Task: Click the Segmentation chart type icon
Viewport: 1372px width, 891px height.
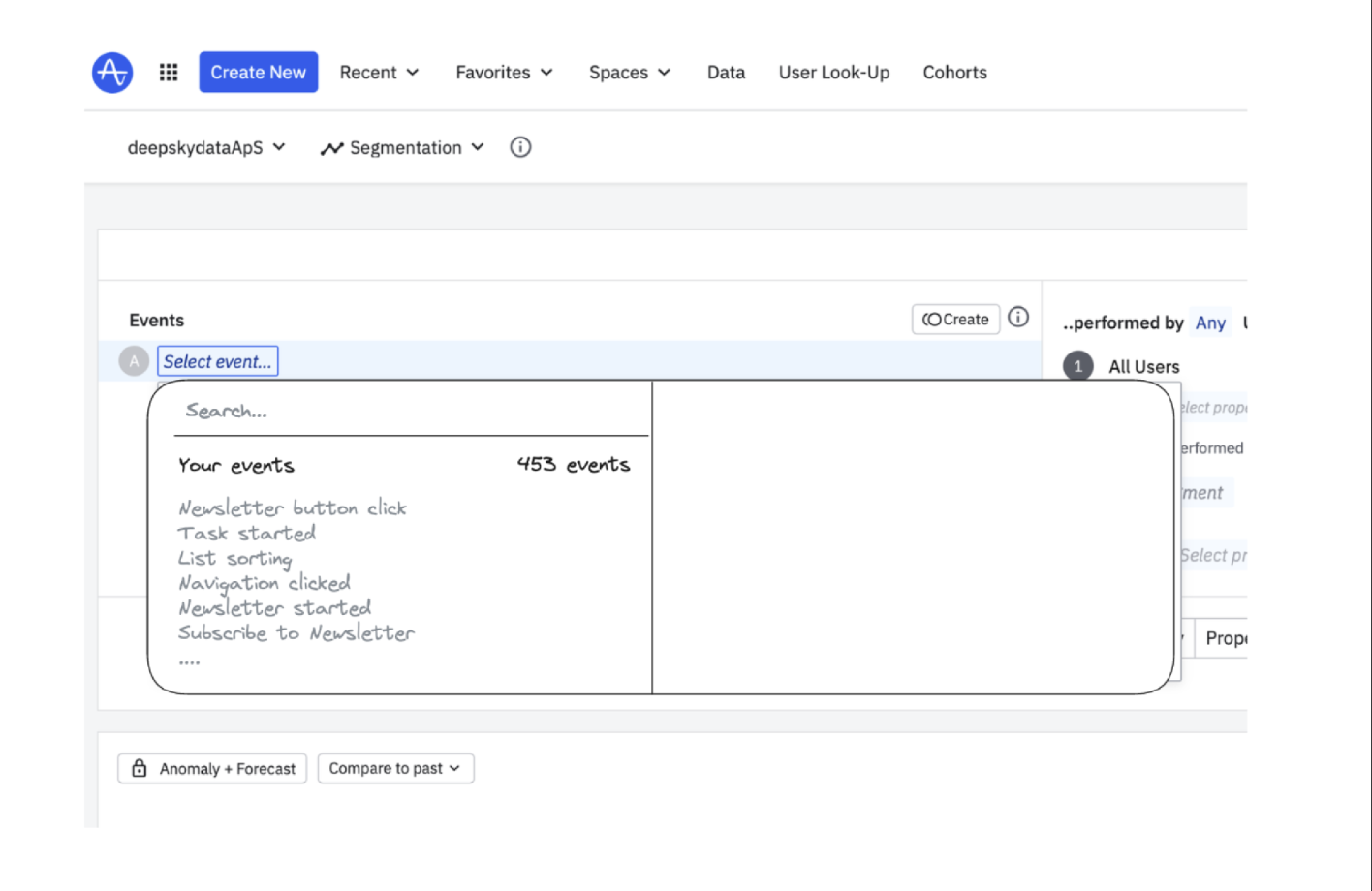Action: pyautogui.click(x=332, y=148)
